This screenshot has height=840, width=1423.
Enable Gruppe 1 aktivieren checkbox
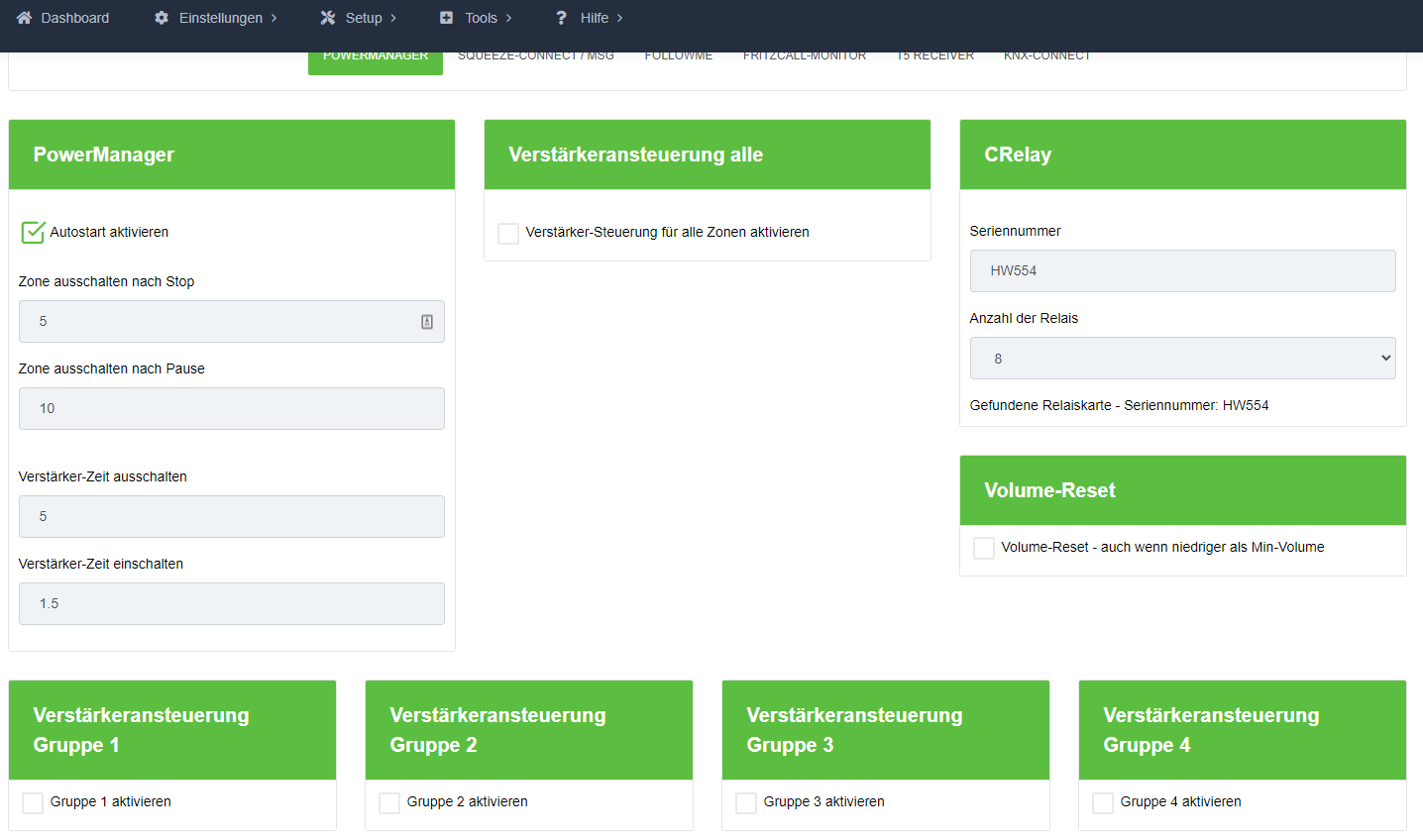tap(33, 803)
